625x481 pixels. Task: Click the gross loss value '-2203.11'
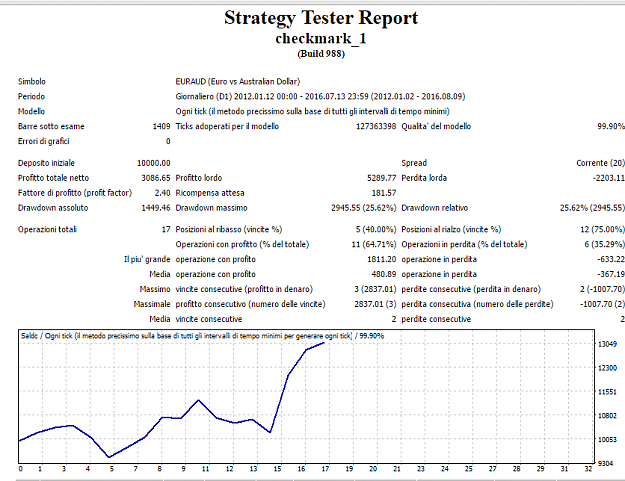pyautogui.click(x=609, y=178)
